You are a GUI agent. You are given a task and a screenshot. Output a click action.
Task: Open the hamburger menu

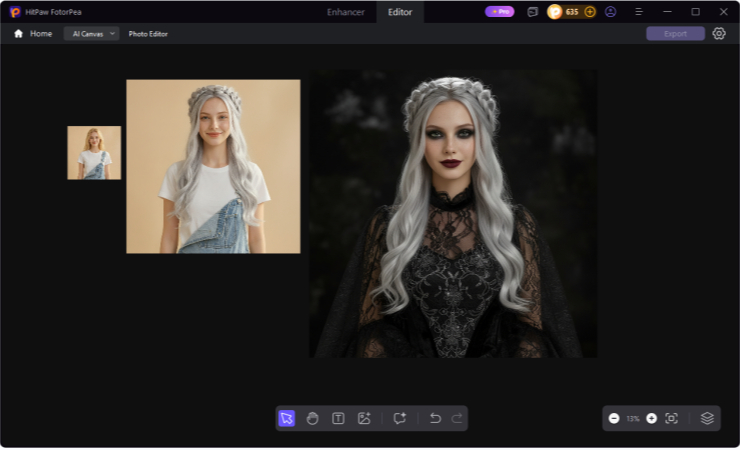point(639,12)
